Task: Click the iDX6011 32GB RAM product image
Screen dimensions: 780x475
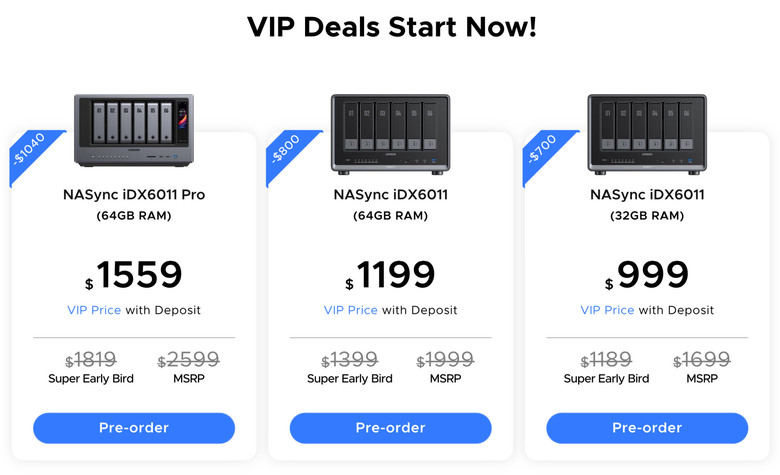Action: 647,132
